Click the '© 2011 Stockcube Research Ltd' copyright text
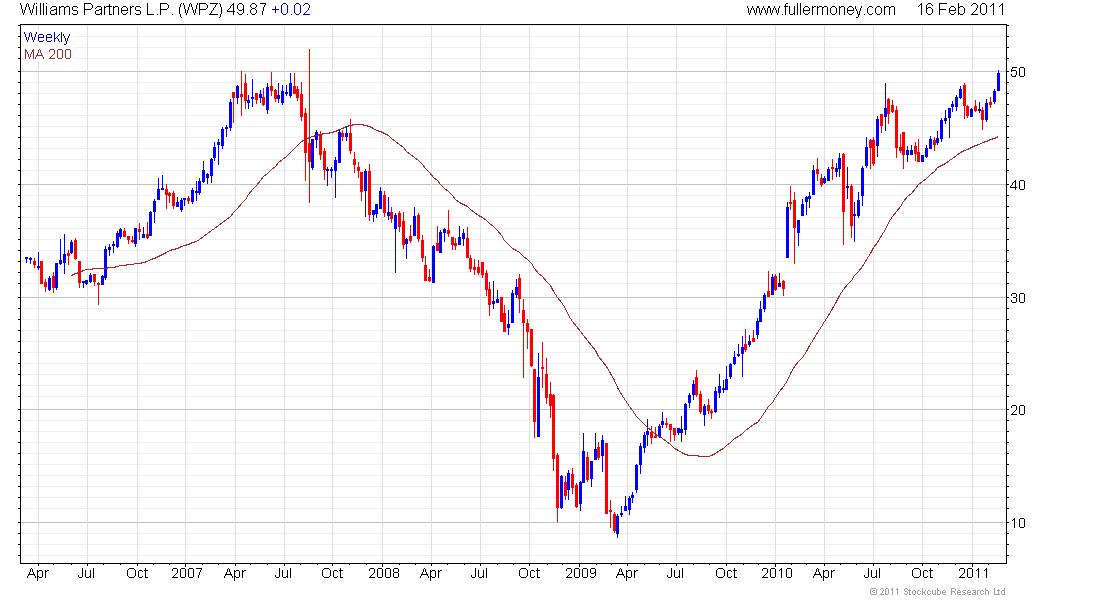This screenshot has width=1100, height=600. pos(937,592)
